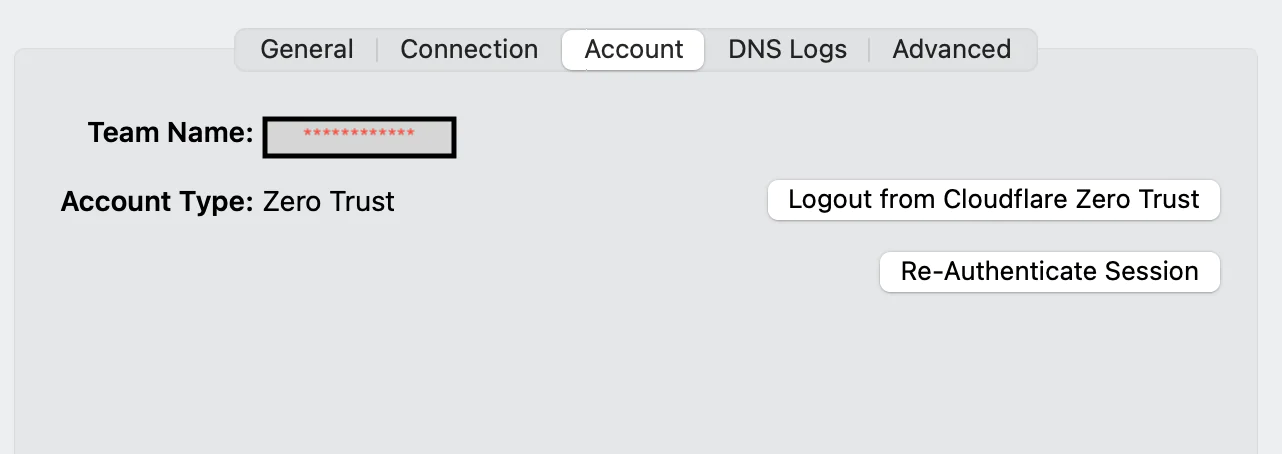Click Logout from Cloudflare Zero Trust

[993, 199]
